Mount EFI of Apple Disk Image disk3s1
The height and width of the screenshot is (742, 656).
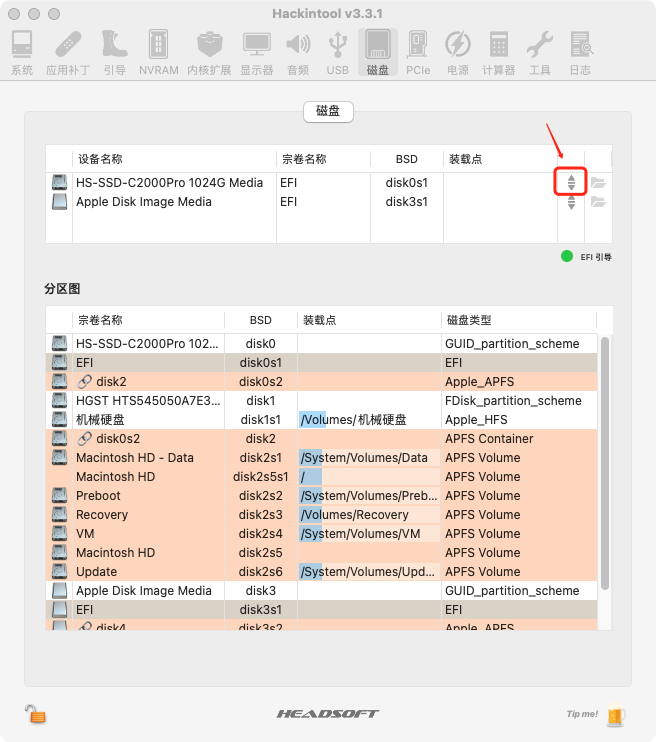(571, 202)
